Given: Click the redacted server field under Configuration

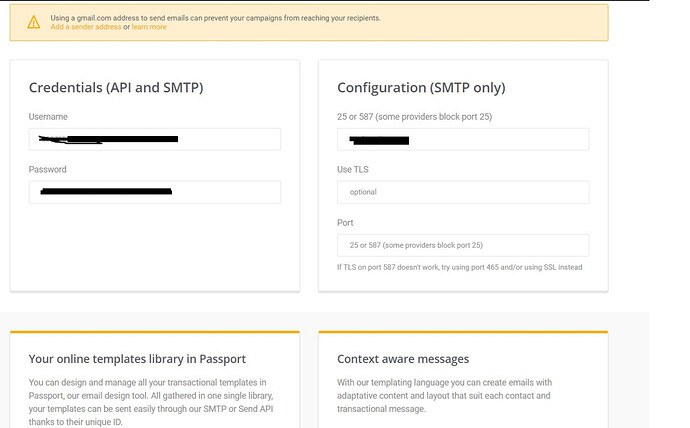Looking at the screenshot, I should (463, 139).
